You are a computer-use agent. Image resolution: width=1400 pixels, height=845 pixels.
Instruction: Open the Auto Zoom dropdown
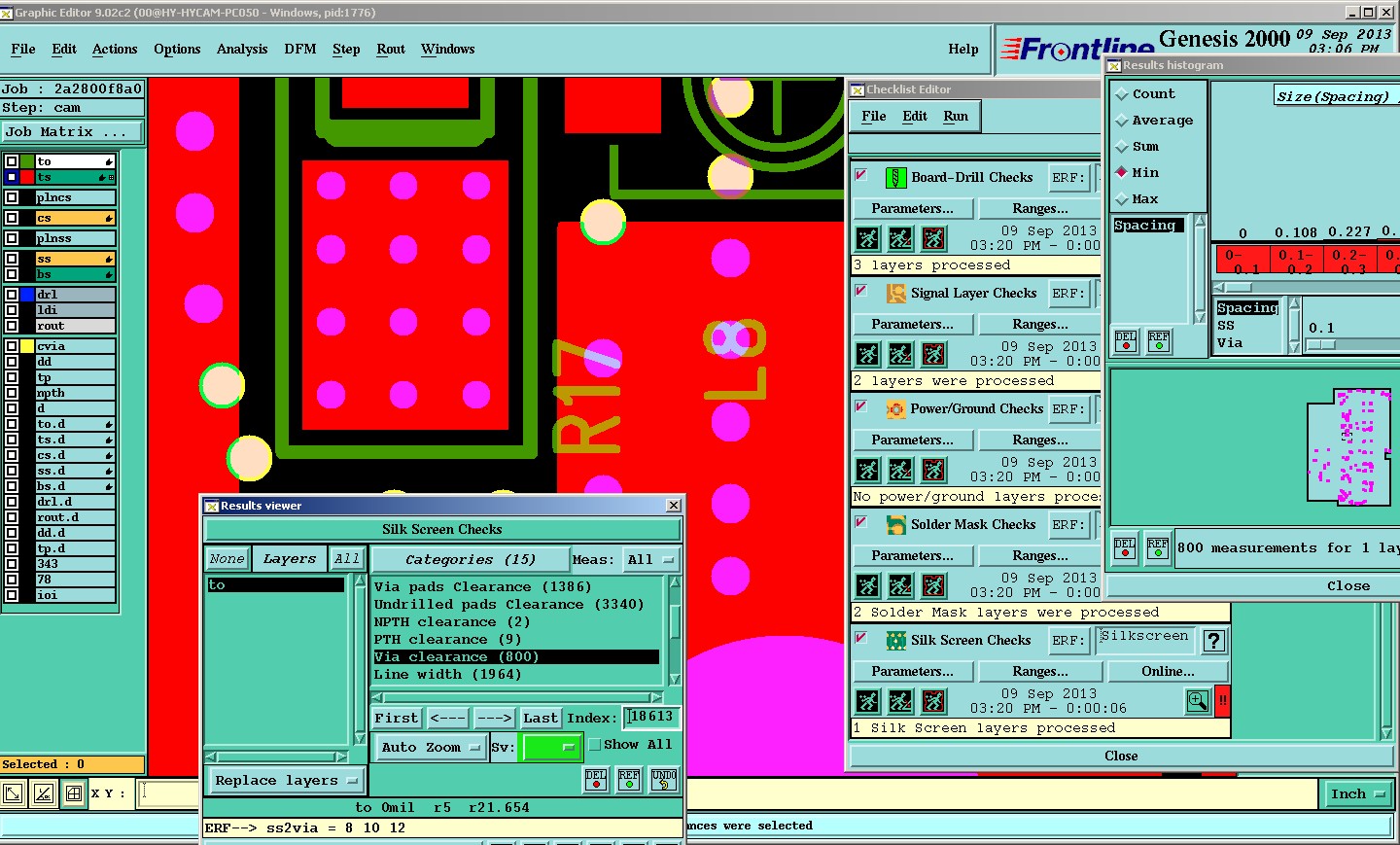[x=430, y=747]
